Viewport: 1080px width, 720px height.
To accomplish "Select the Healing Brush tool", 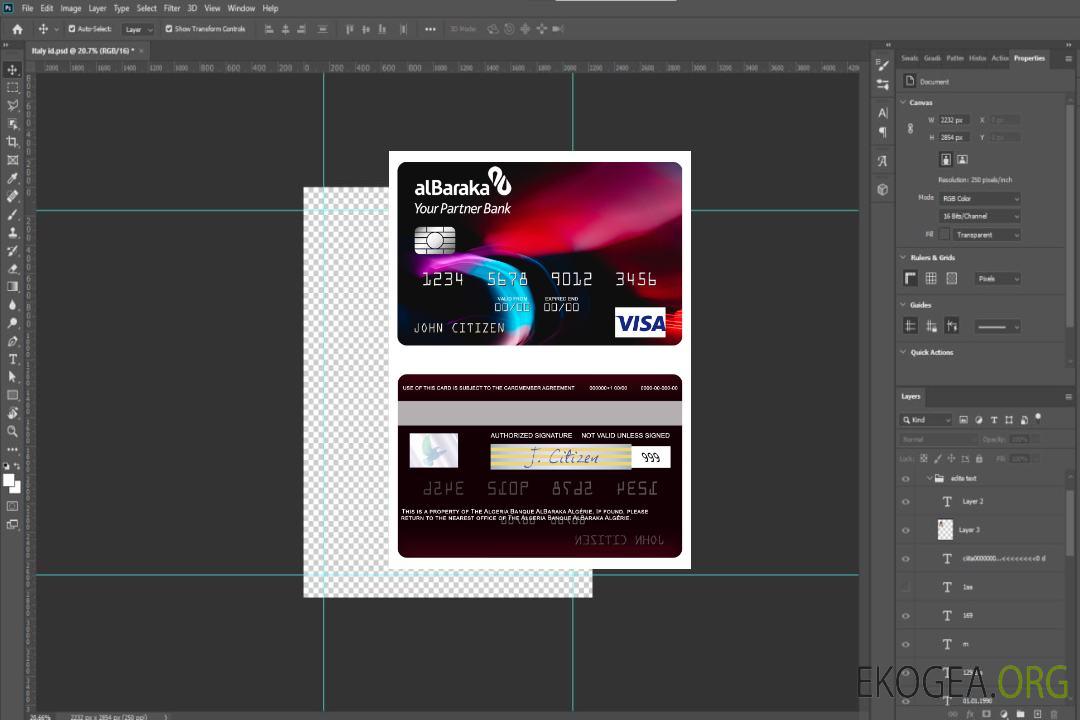I will 12,196.
